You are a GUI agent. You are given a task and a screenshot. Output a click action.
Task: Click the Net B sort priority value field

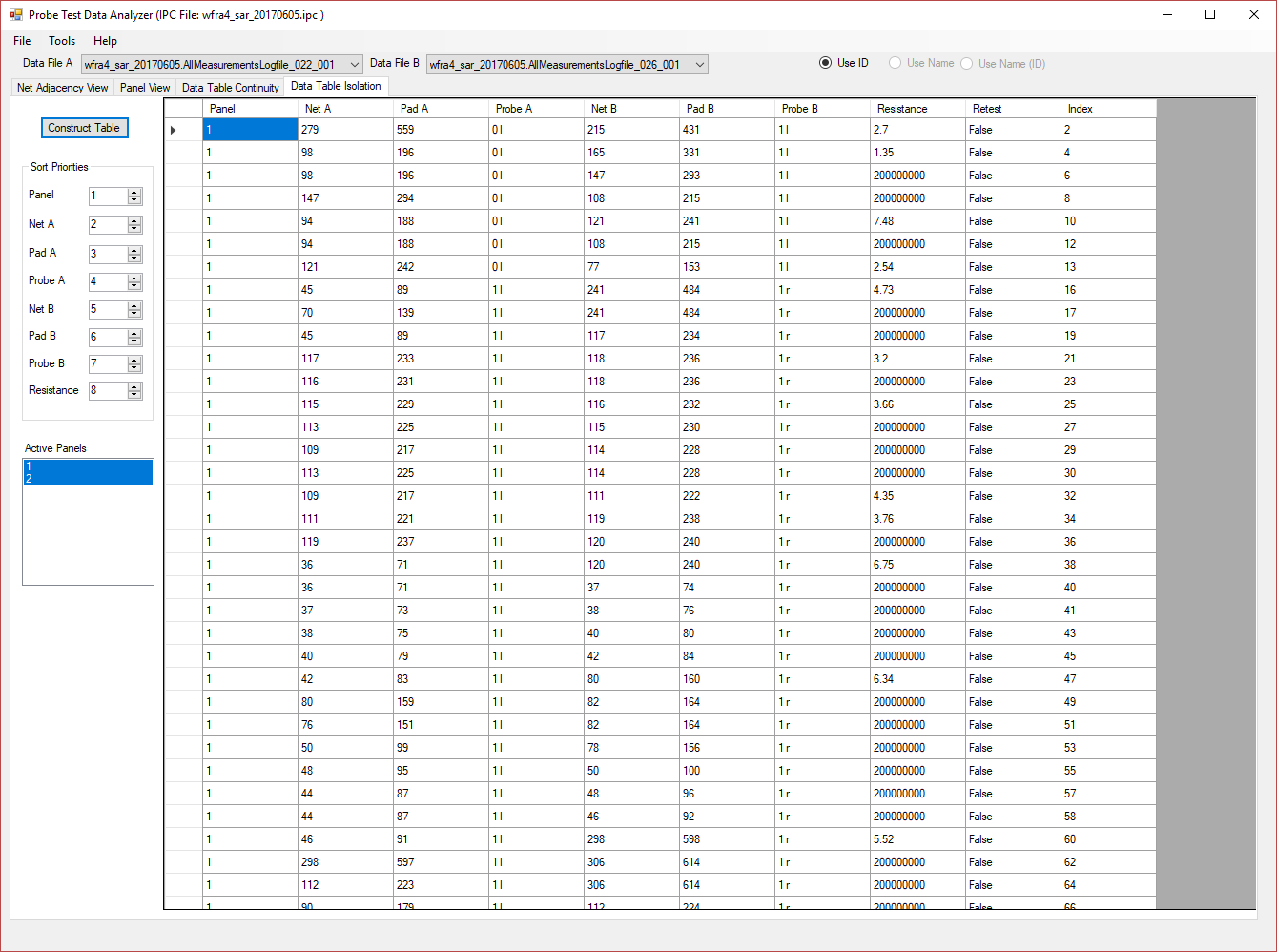point(108,310)
